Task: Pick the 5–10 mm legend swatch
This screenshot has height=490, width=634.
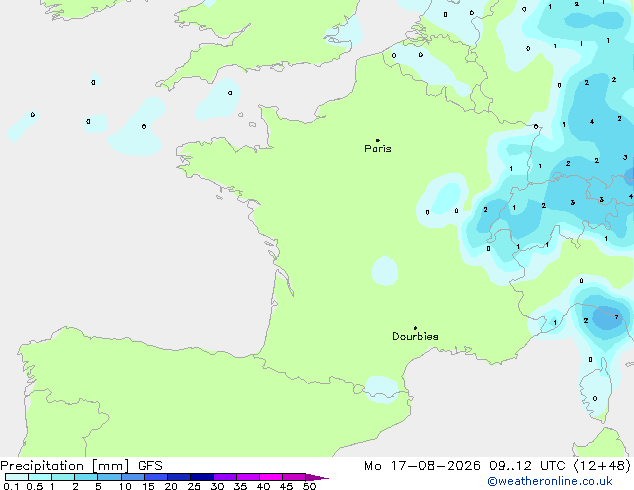Action: click(x=109, y=477)
